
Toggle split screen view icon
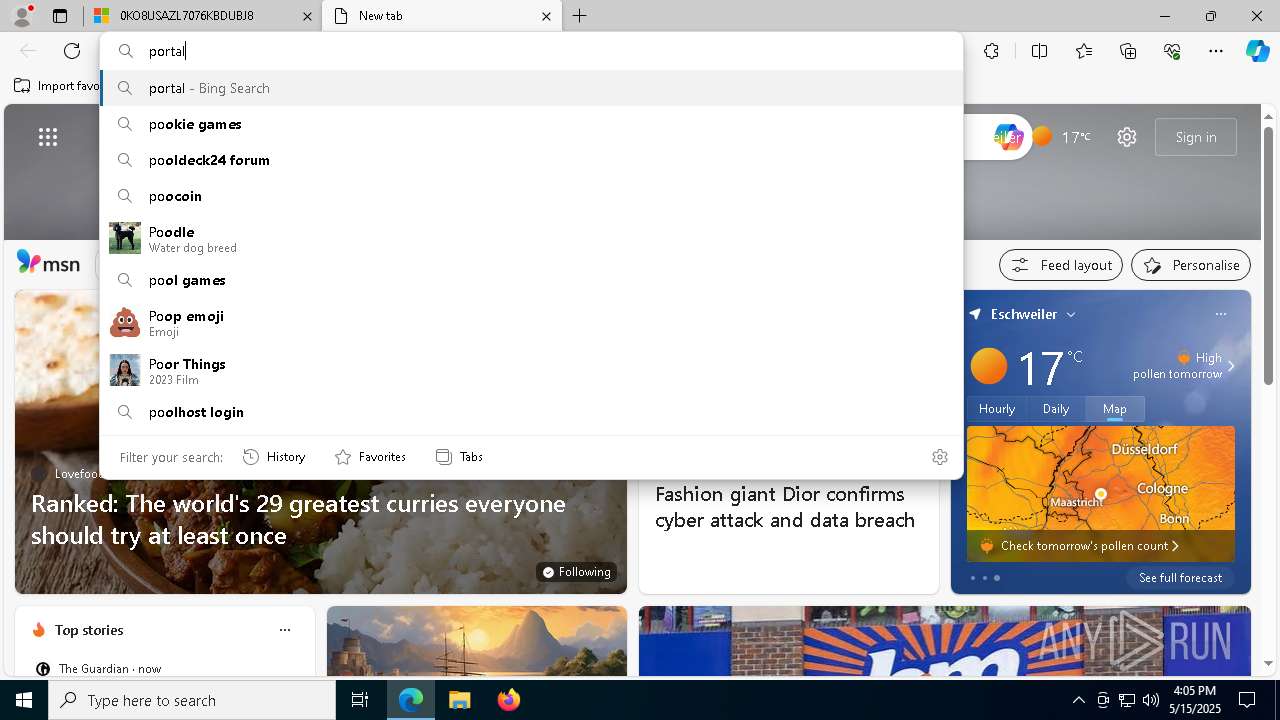point(1039,51)
